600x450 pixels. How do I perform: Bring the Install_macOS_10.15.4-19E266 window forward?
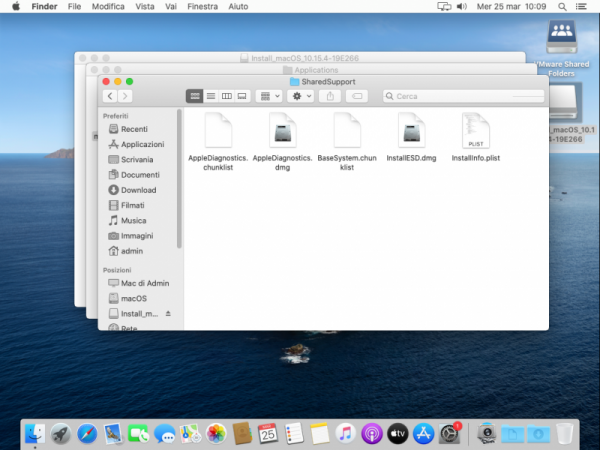pos(300,58)
